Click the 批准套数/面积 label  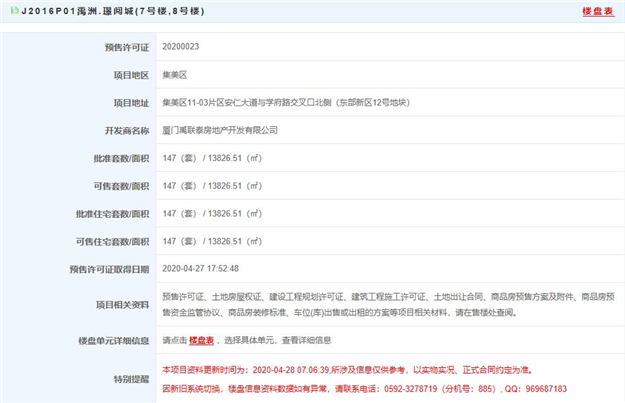click(x=122, y=159)
